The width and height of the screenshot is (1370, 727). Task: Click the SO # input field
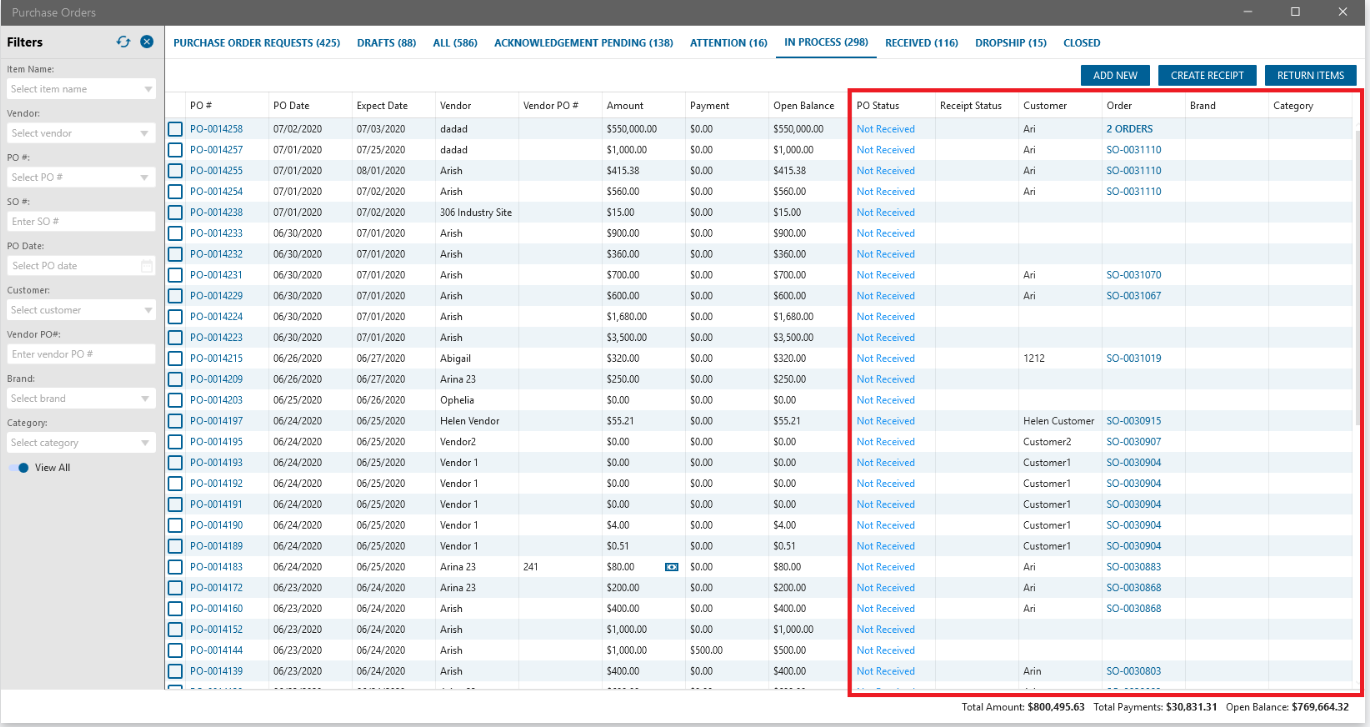[x=81, y=221]
